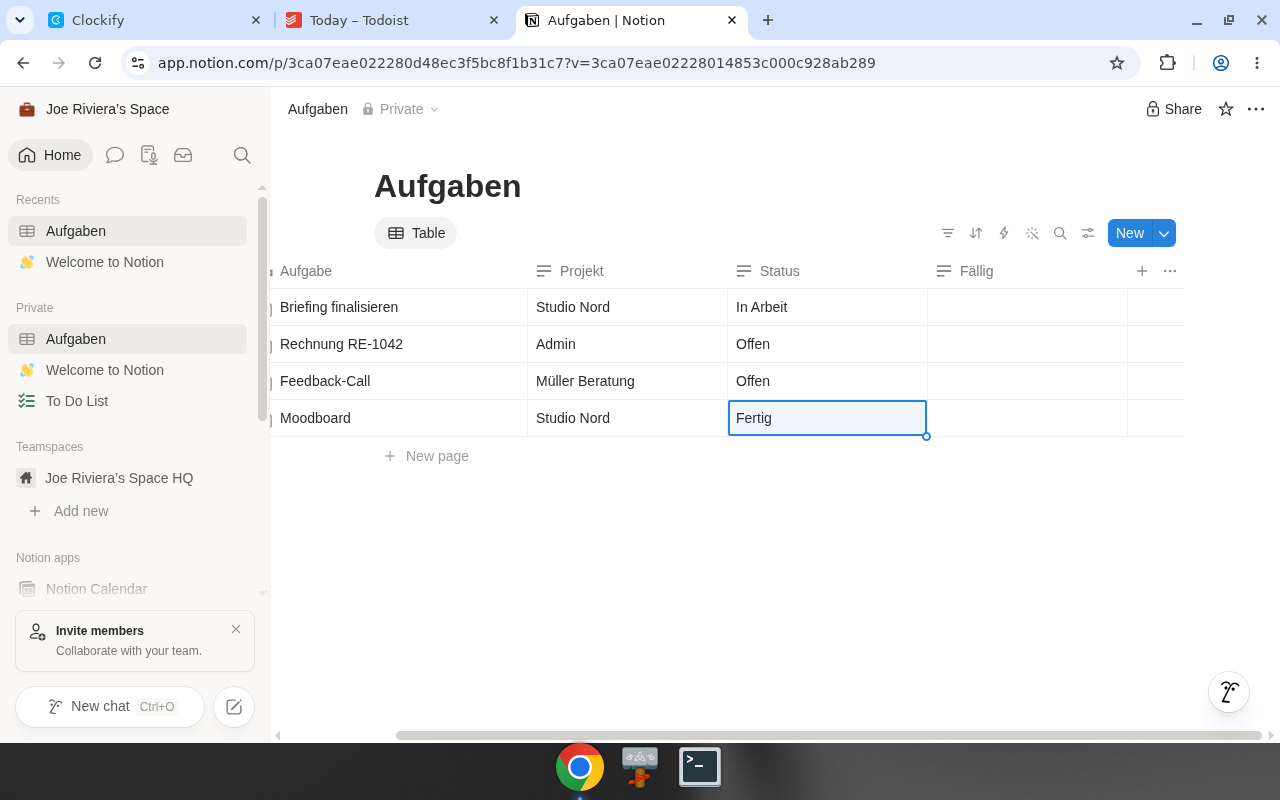Image resolution: width=1280 pixels, height=800 pixels.
Task: Open the table view settings sliders icon
Action: click(1088, 233)
